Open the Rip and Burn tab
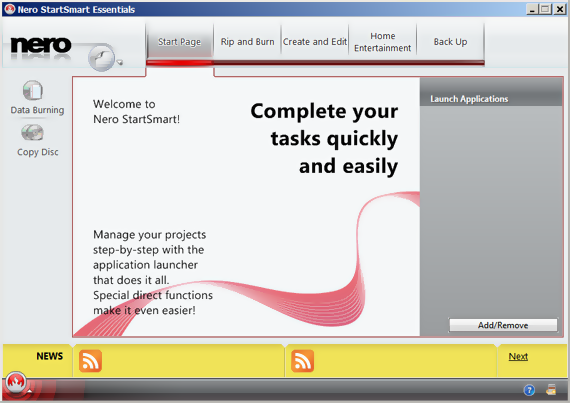 pyautogui.click(x=247, y=41)
